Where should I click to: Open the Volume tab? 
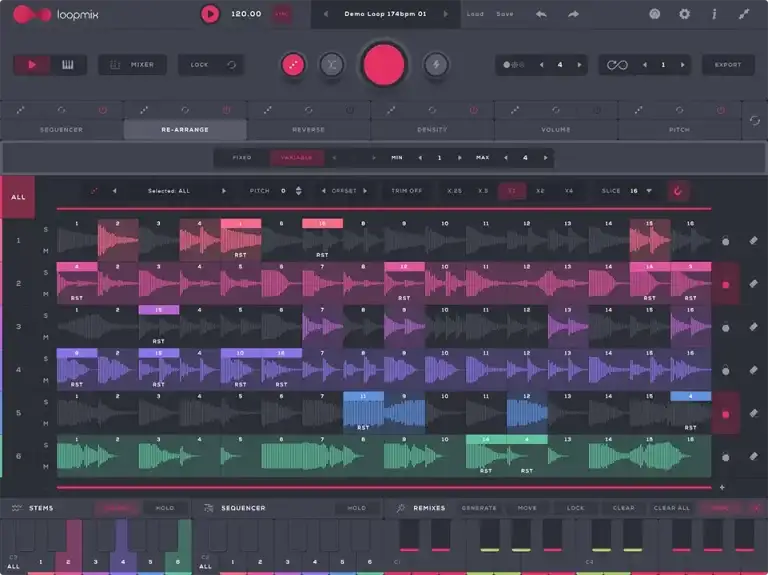pyautogui.click(x=555, y=129)
